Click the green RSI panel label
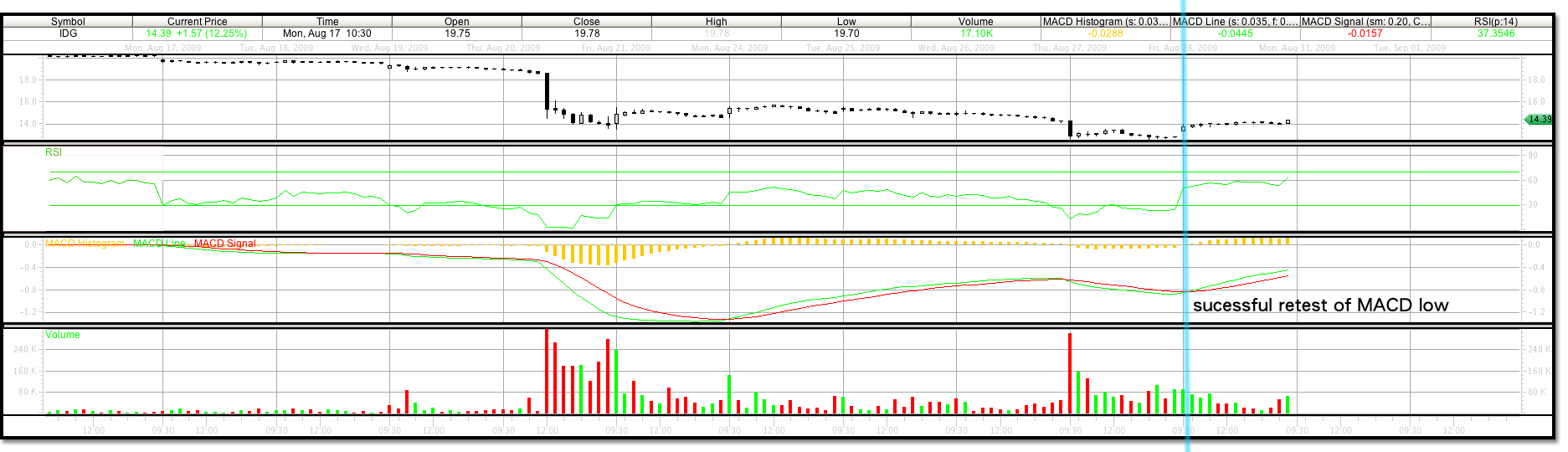Image resolution: width=1568 pixels, height=452 pixels. click(x=54, y=152)
